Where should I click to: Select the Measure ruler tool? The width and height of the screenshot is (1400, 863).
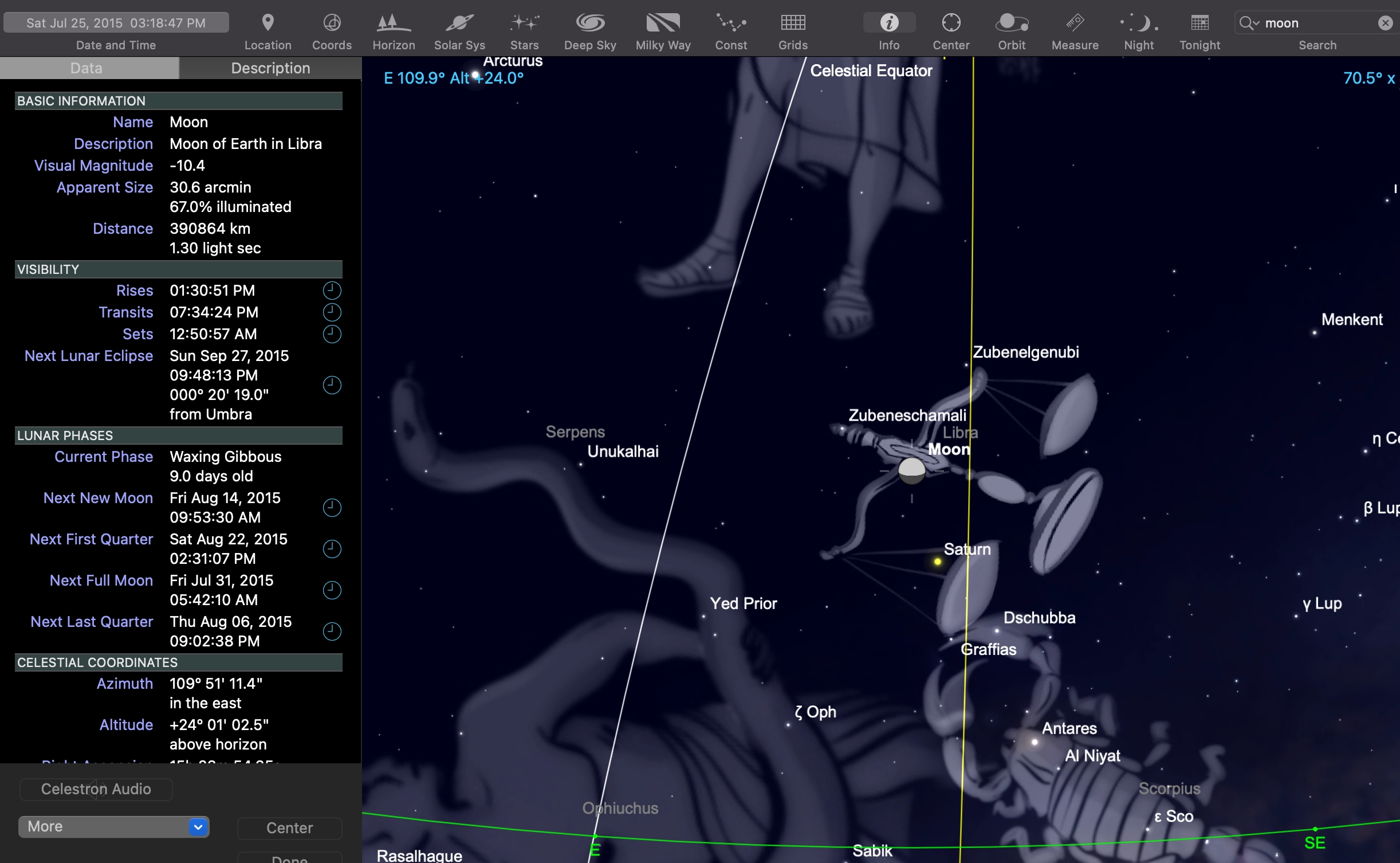1075,23
